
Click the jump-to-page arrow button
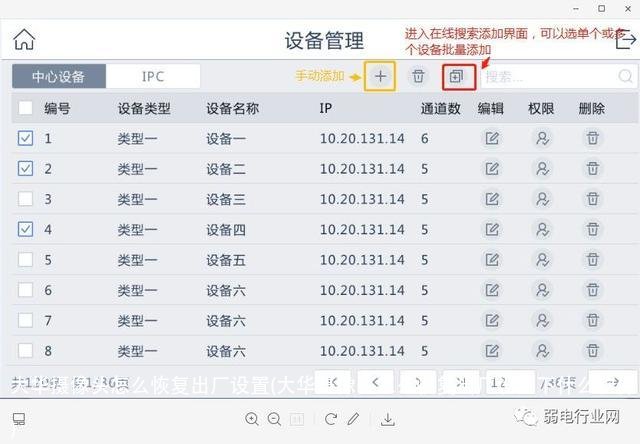coord(613,382)
